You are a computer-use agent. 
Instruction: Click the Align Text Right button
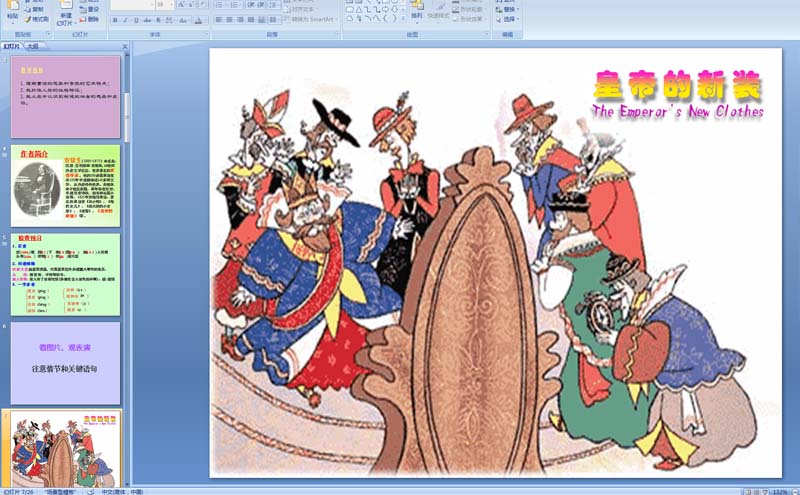click(x=240, y=20)
